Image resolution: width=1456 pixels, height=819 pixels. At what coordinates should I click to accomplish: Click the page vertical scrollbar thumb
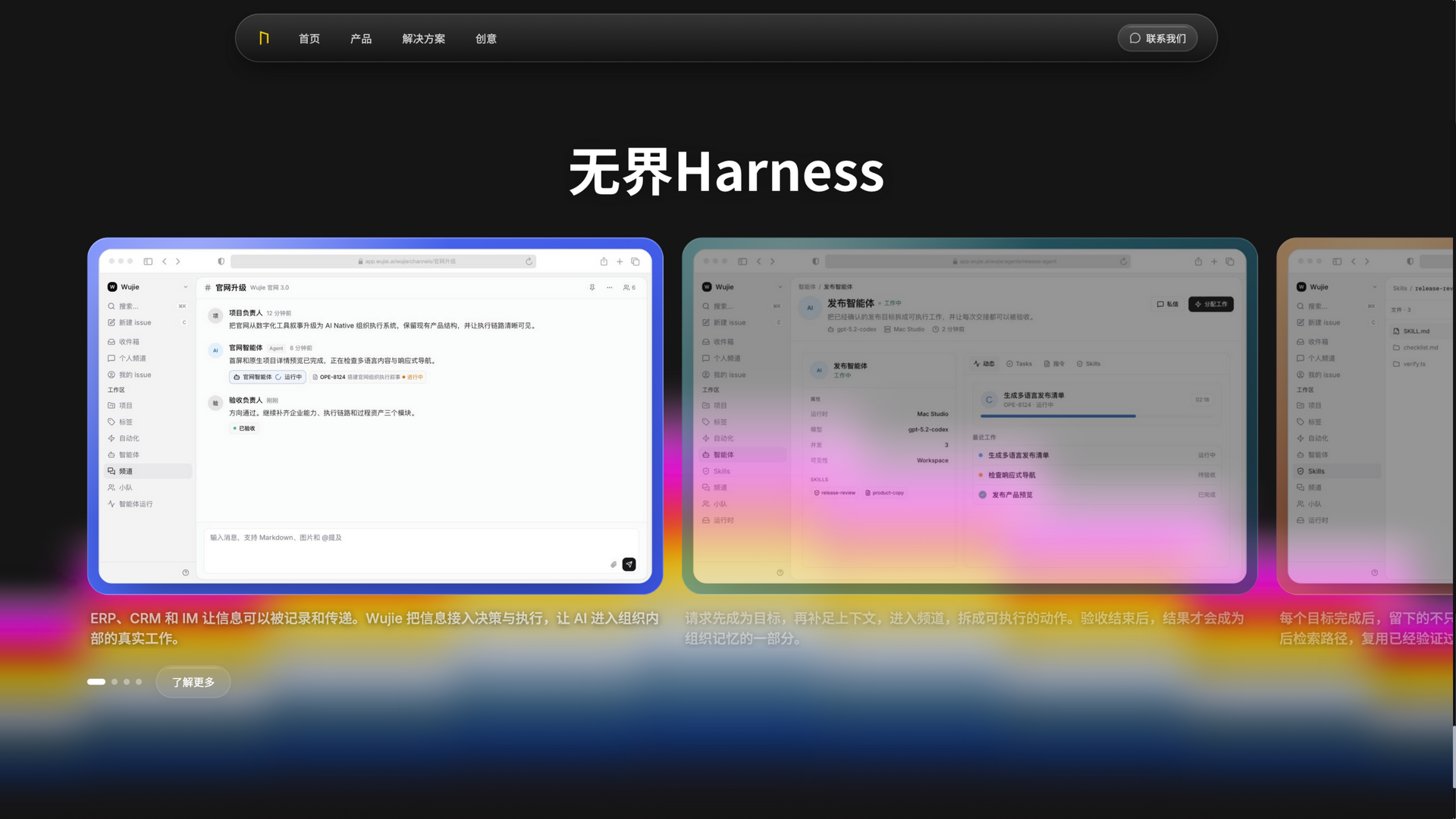pos(1453,757)
